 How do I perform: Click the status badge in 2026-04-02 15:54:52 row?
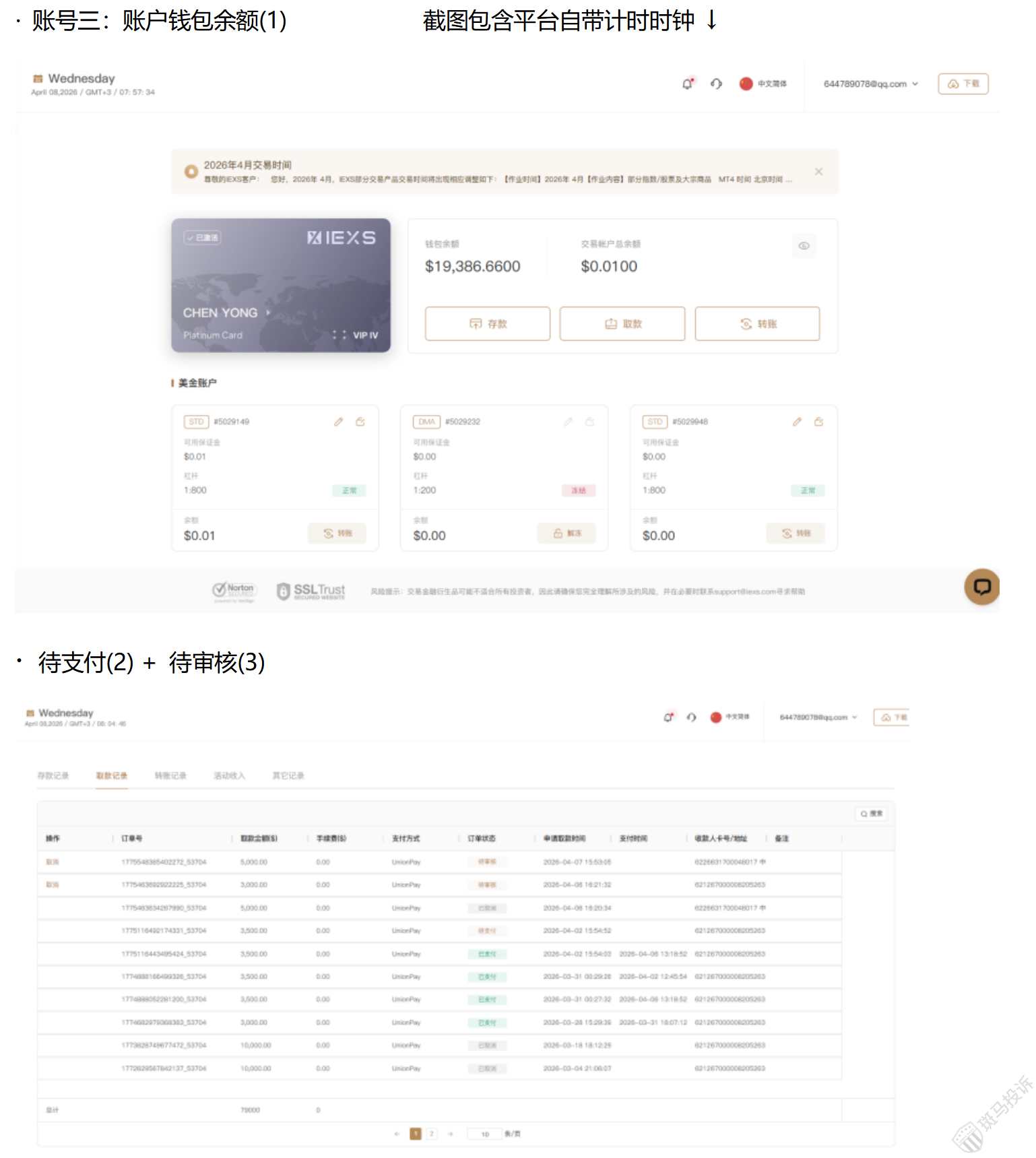[487, 931]
